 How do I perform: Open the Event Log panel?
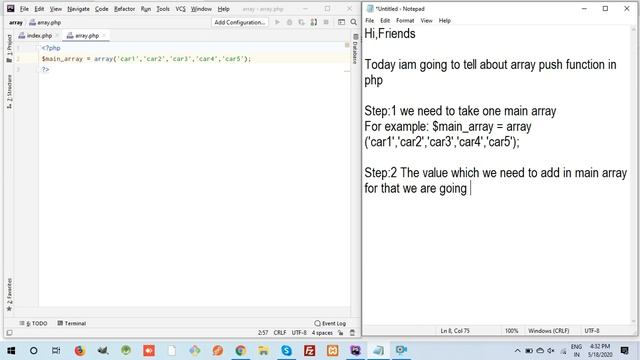click(x=330, y=323)
